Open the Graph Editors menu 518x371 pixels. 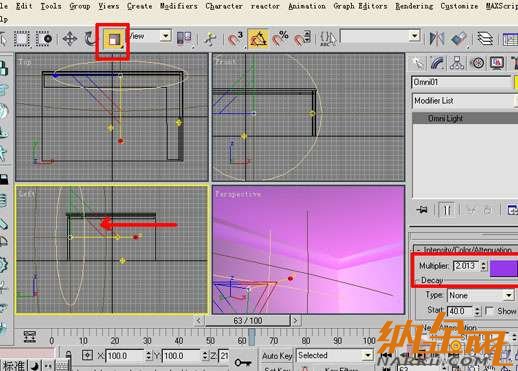tap(361, 6)
